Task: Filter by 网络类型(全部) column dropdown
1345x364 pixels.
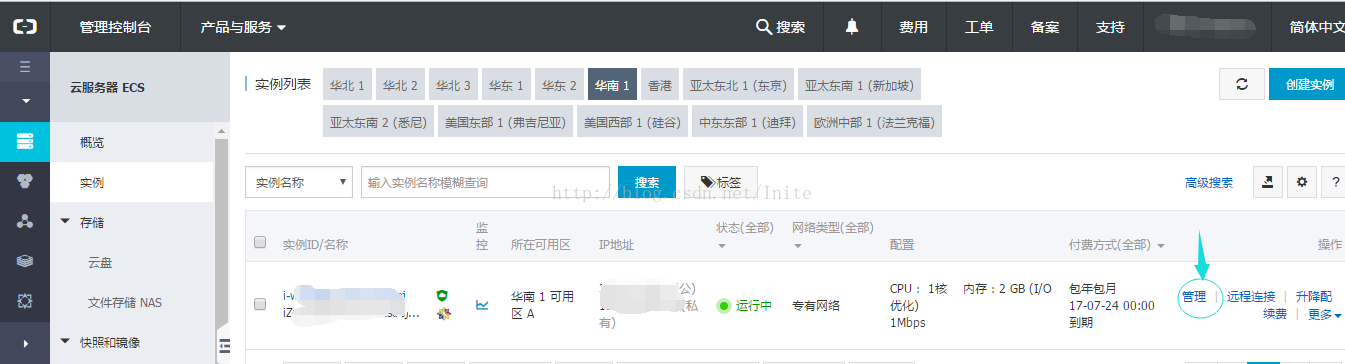Action: click(x=832, y=236)
